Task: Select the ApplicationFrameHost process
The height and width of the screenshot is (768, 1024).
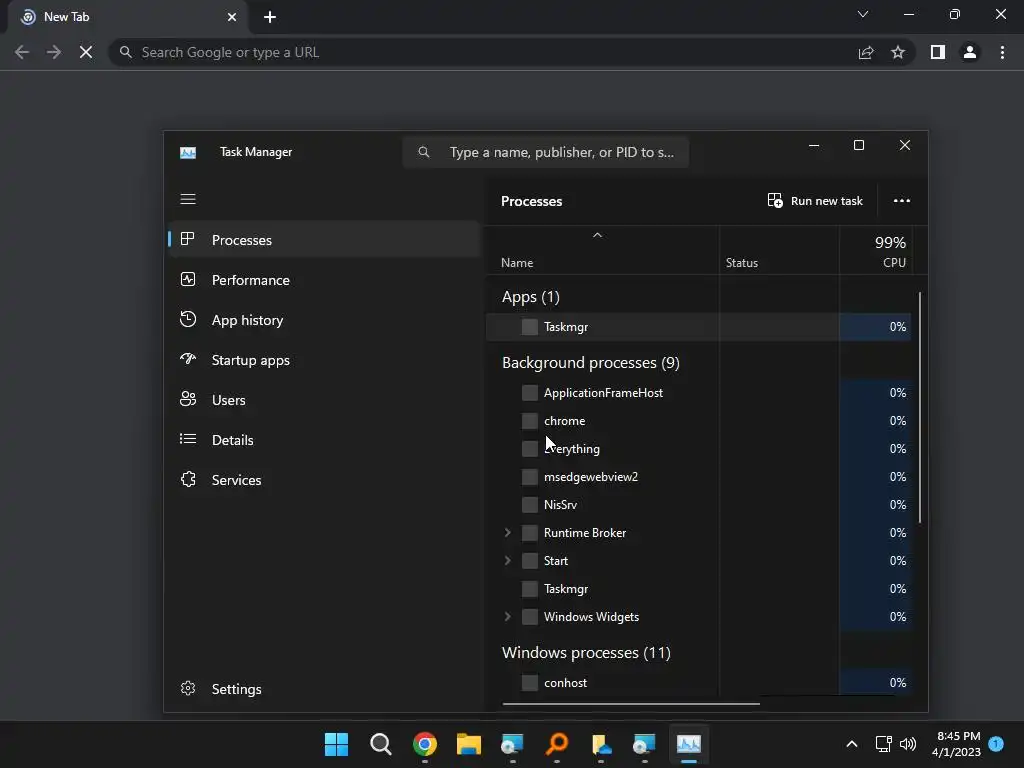Action: pyautogui.click(x=699, y=392)
